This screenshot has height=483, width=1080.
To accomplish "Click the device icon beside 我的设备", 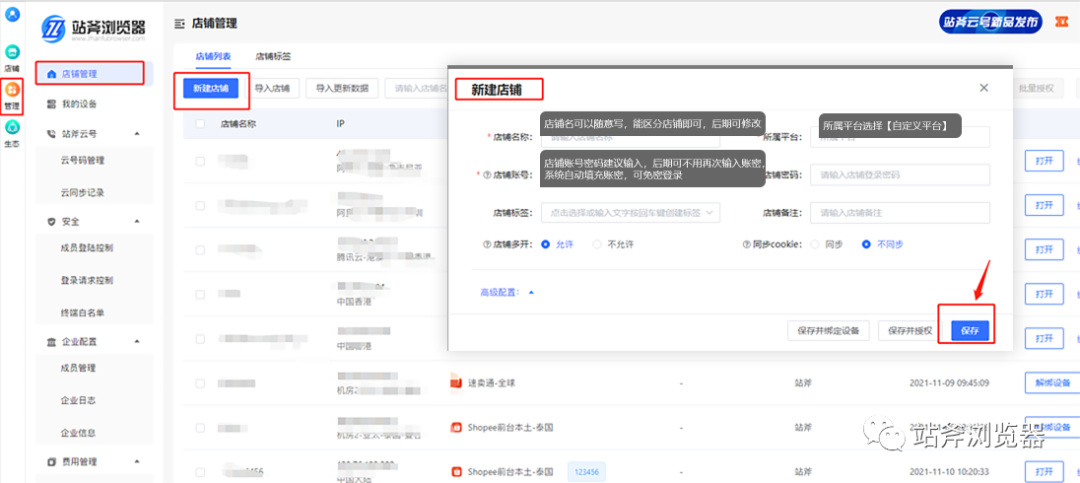I will click(50, 104).
